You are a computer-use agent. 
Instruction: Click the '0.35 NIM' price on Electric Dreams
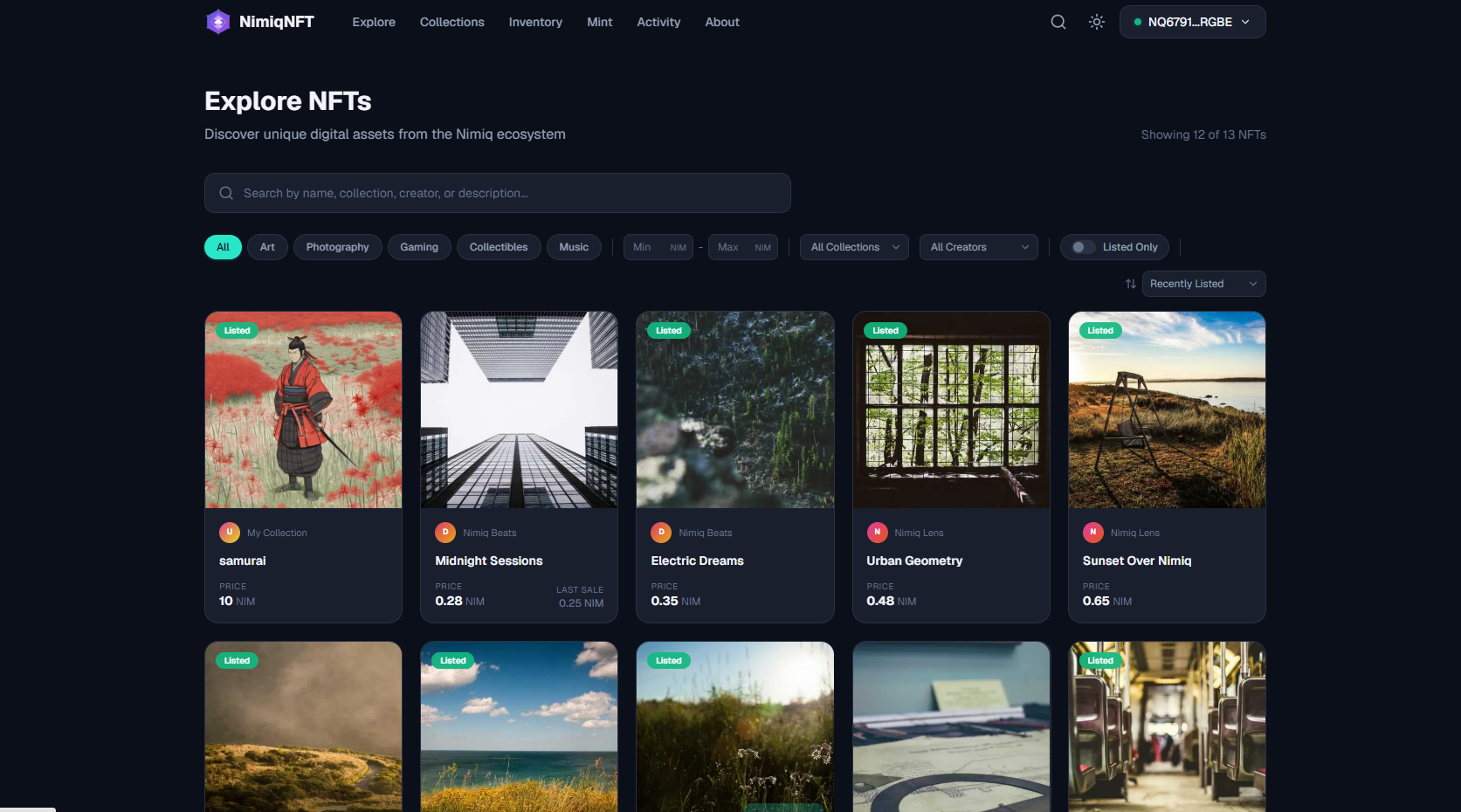click(675, 601)
